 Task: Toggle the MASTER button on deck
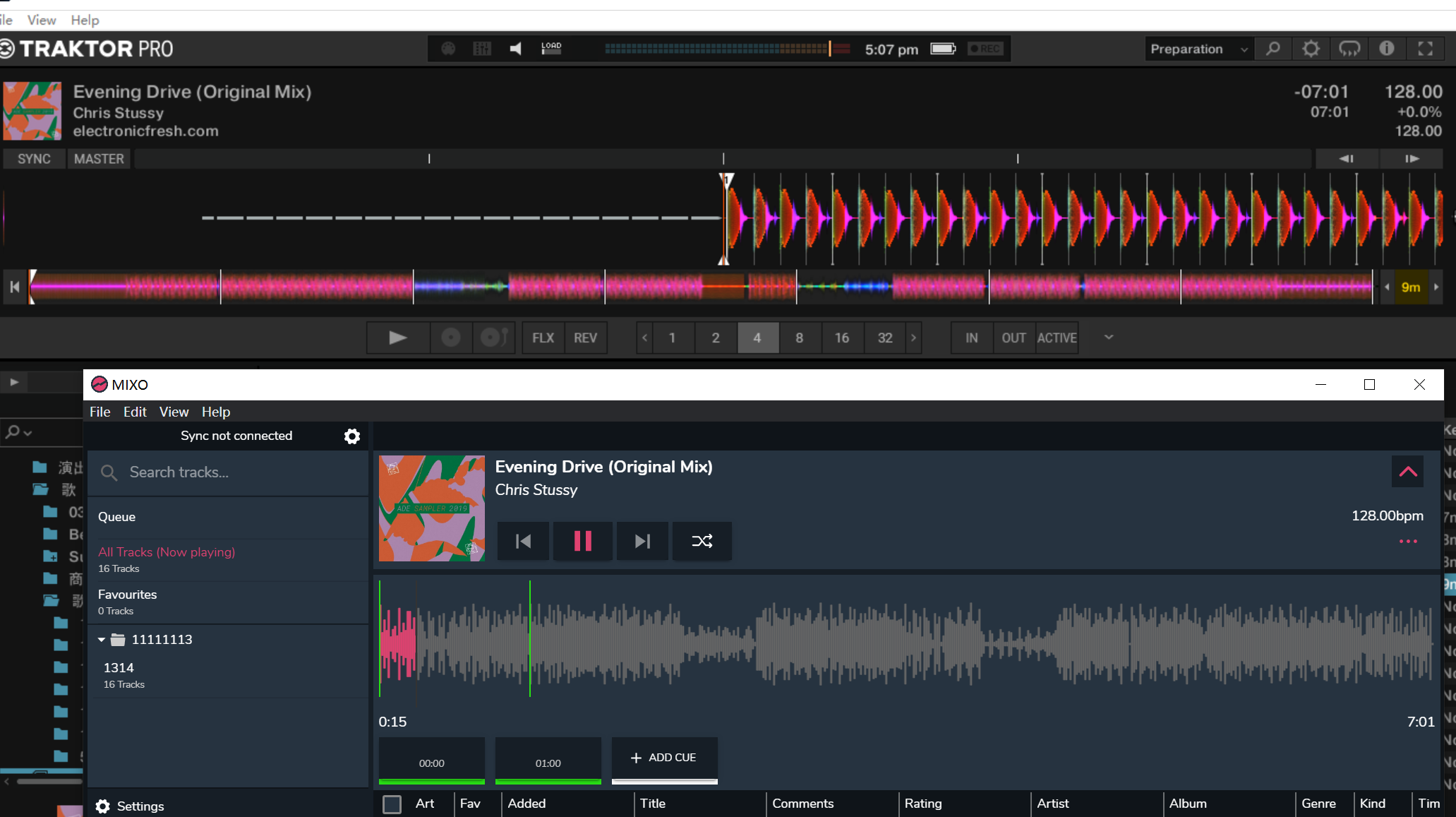(x=99, y=159)
